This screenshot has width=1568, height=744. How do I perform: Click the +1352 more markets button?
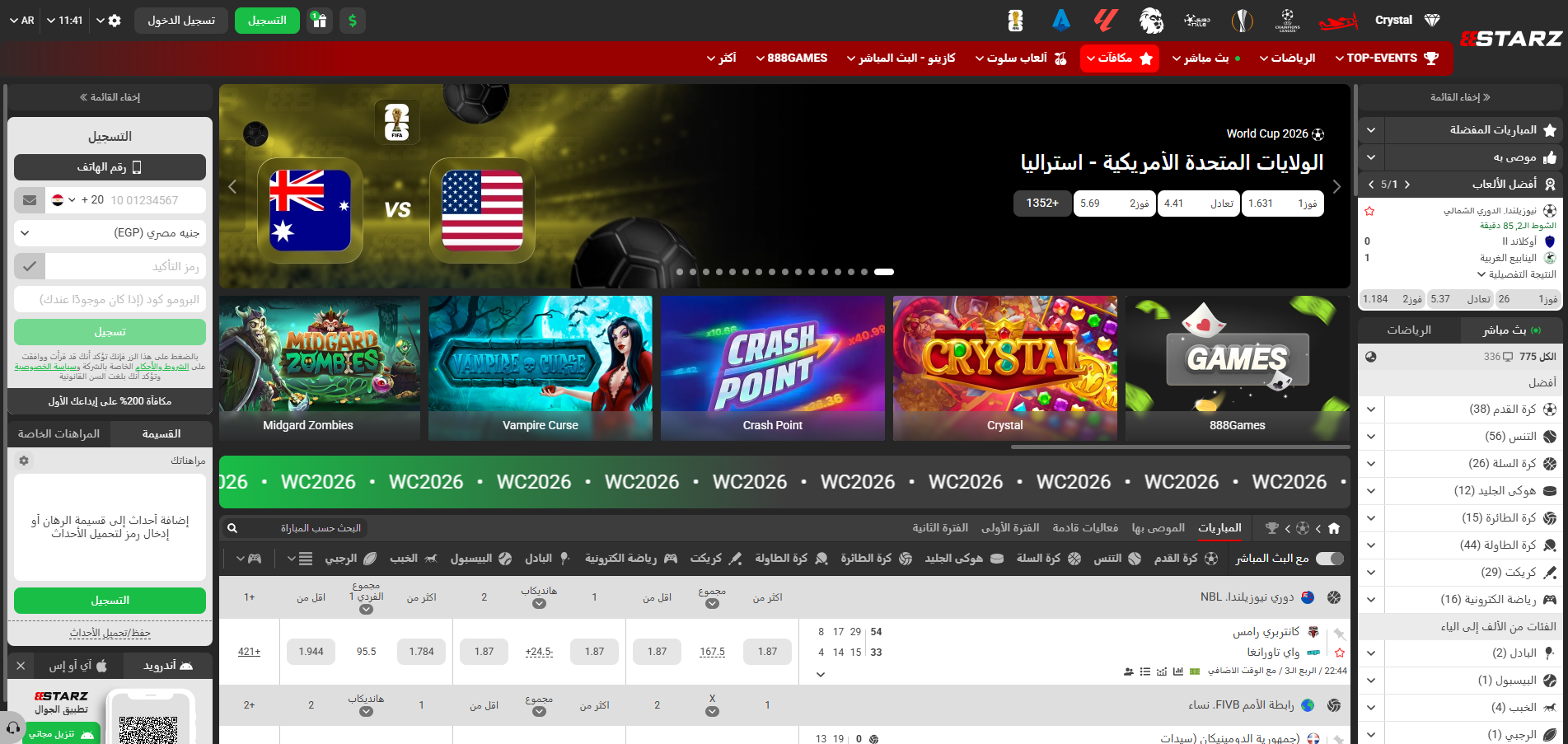pos(1041,204)
